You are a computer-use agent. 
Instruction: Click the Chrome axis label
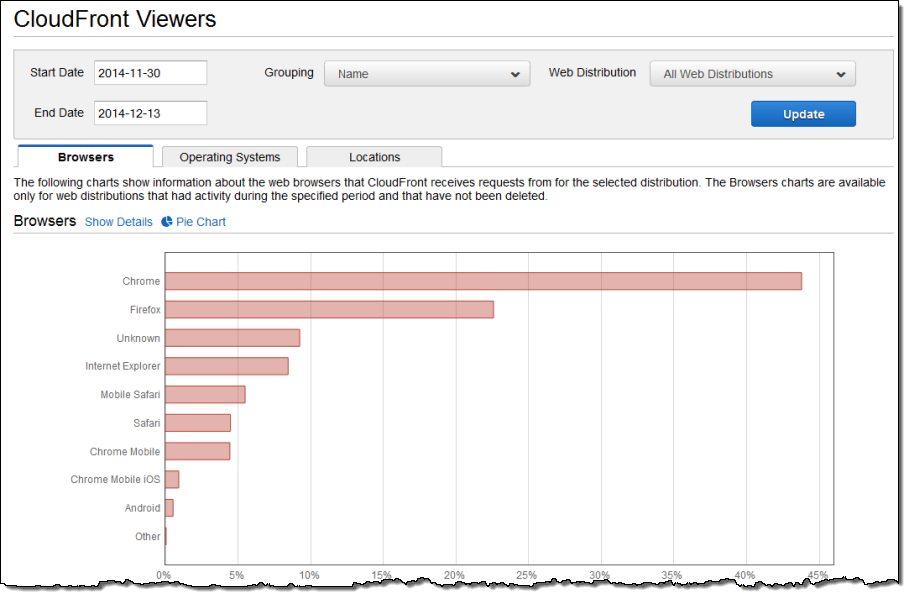141,281
